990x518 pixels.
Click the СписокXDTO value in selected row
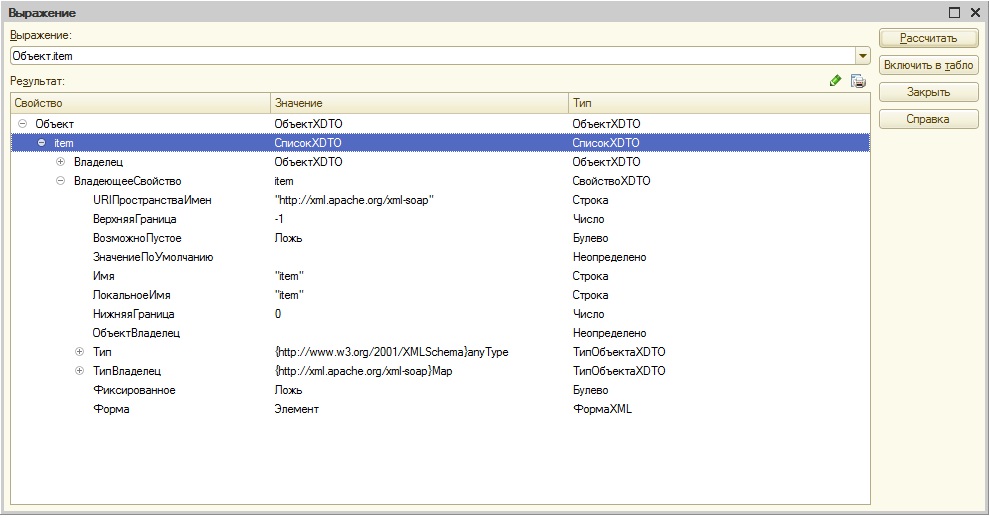(x=308, y=143)
